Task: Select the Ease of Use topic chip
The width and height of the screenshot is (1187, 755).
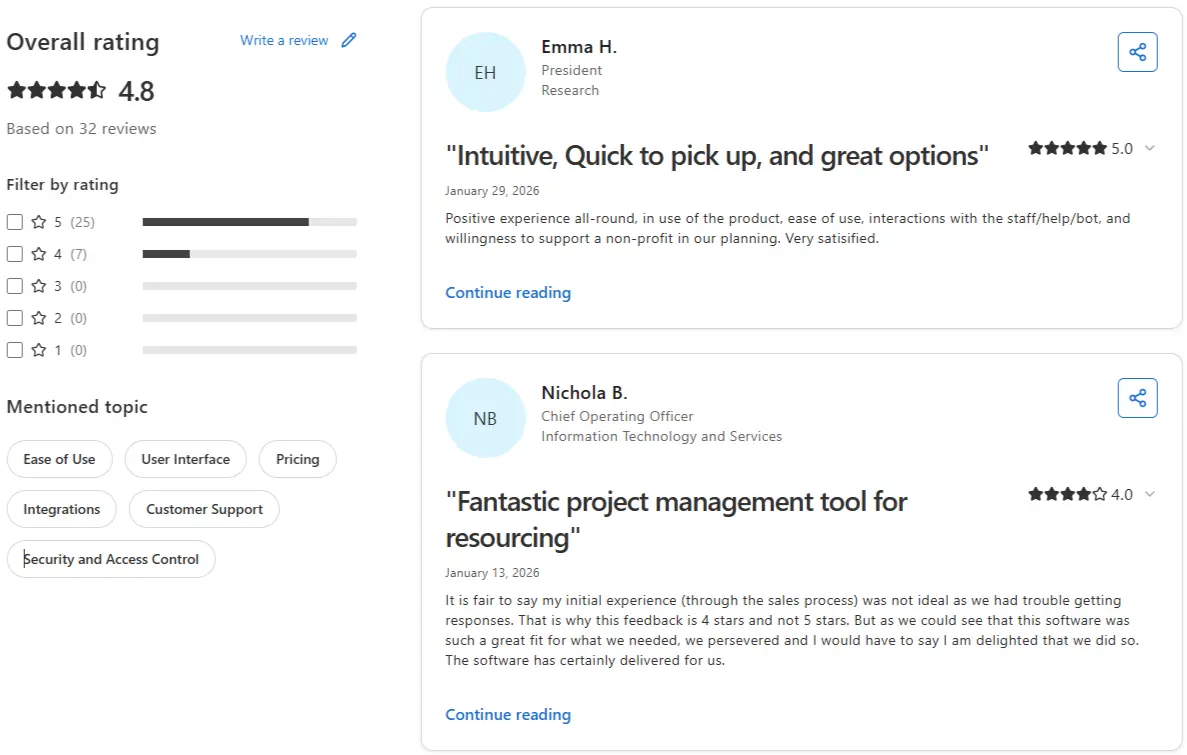Action: tap(60, 459)
